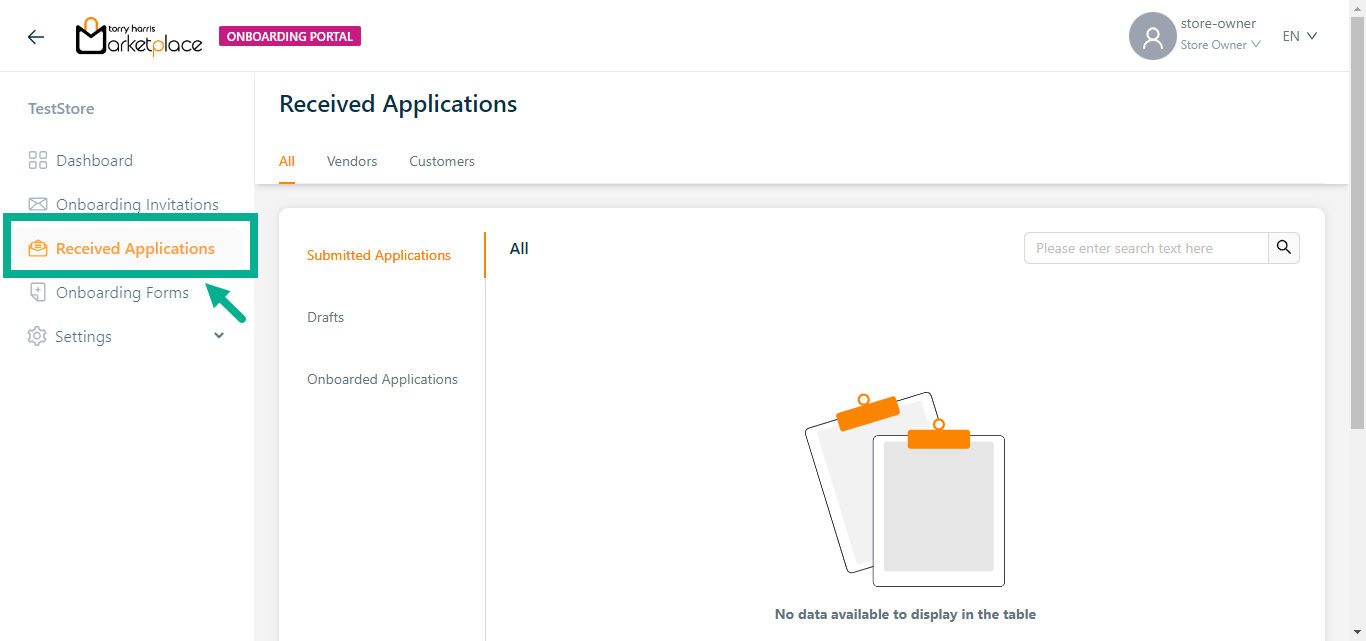The height and width of the screenshot is (641, 1366).
Task: Click the Dashboard grid icon
Action: (38, 161)
